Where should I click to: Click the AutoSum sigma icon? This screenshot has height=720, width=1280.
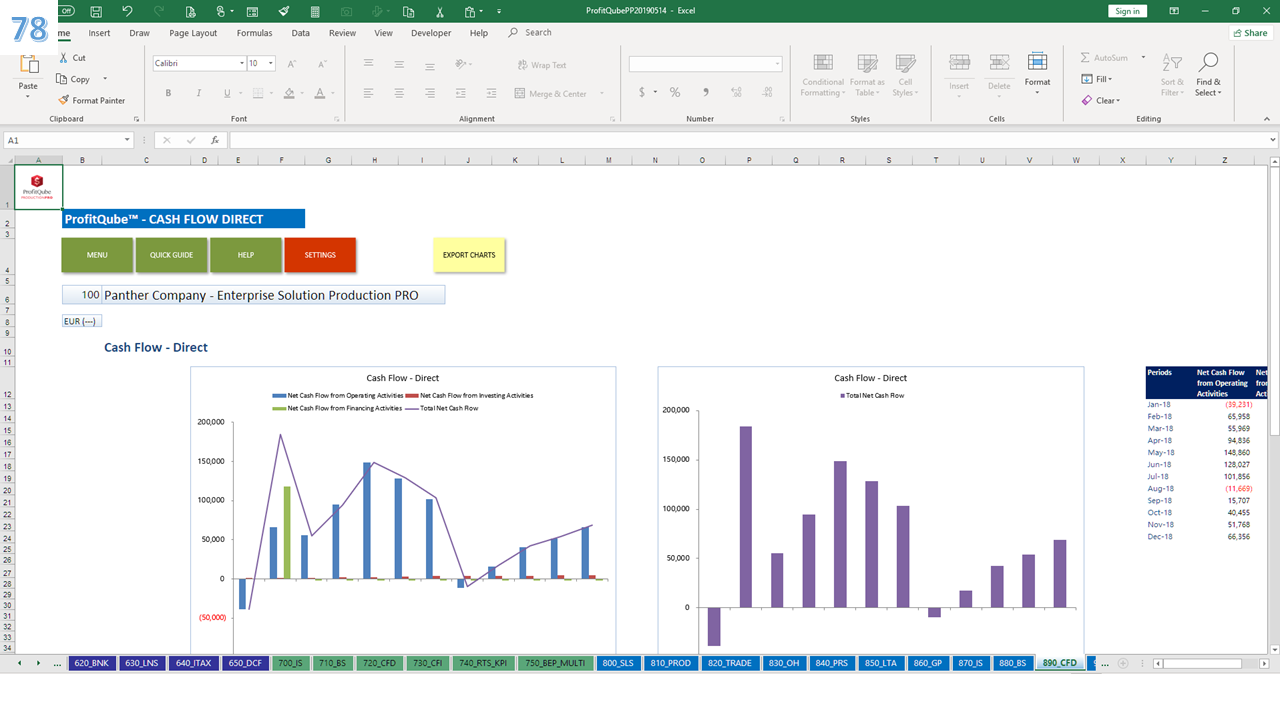pos(1086,58)
